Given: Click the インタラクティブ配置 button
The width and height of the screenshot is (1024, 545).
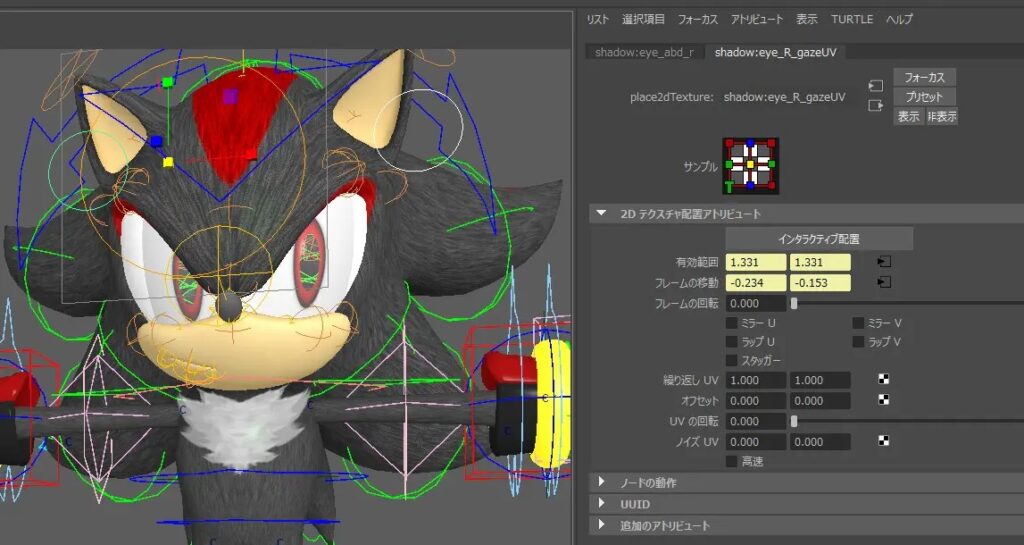Looking at the screenshot, I should 818,239.
